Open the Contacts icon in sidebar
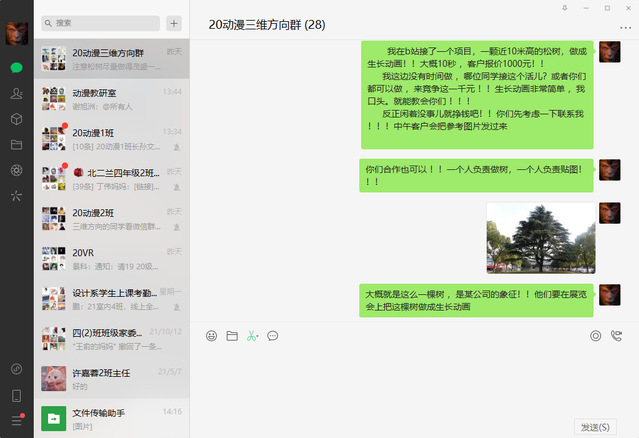This screenshot has width=639, height=438. 16,93
